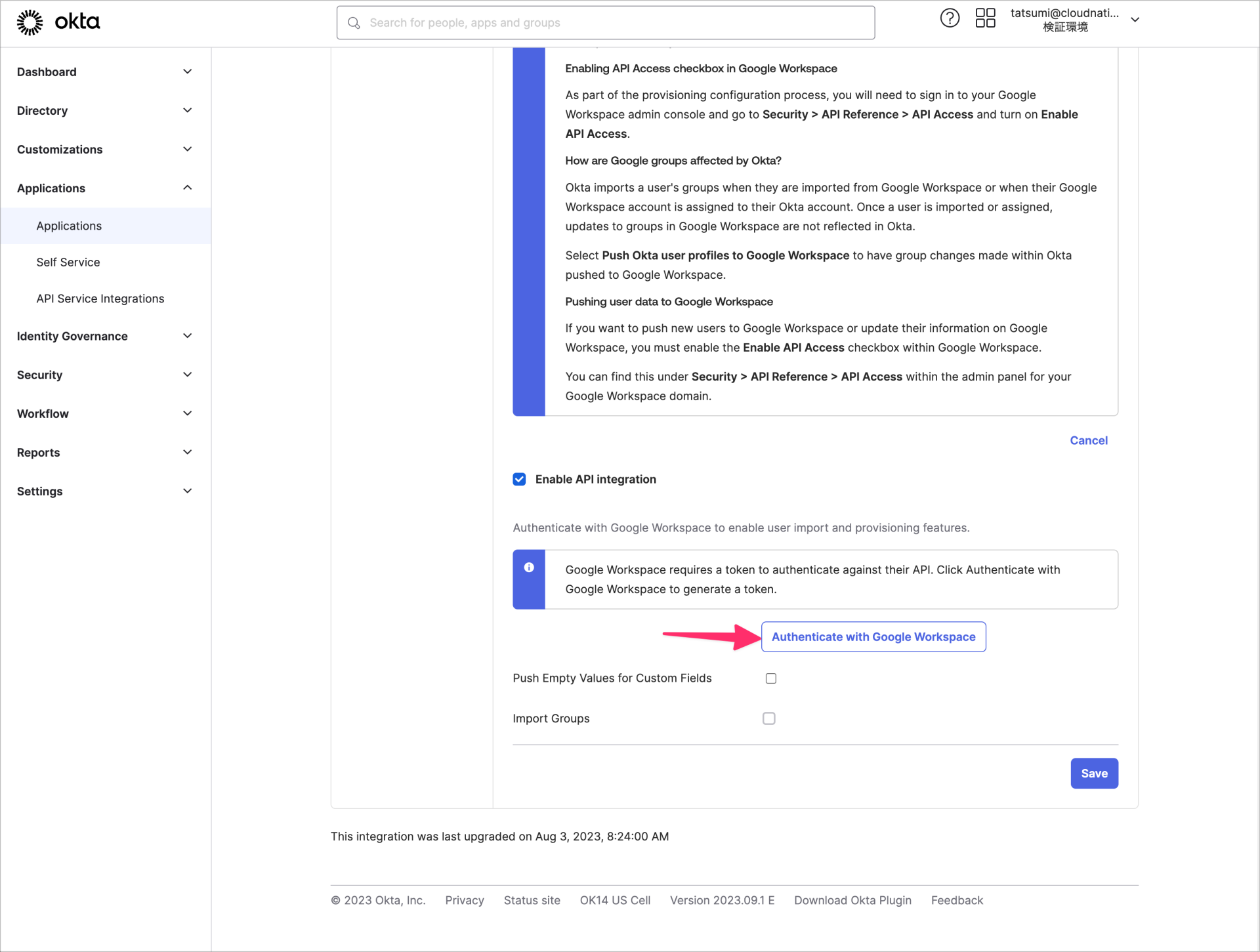Screen dimensions: 1260x952
Task: Disable the Enable API integration checkbox
Action: (519, 479)
